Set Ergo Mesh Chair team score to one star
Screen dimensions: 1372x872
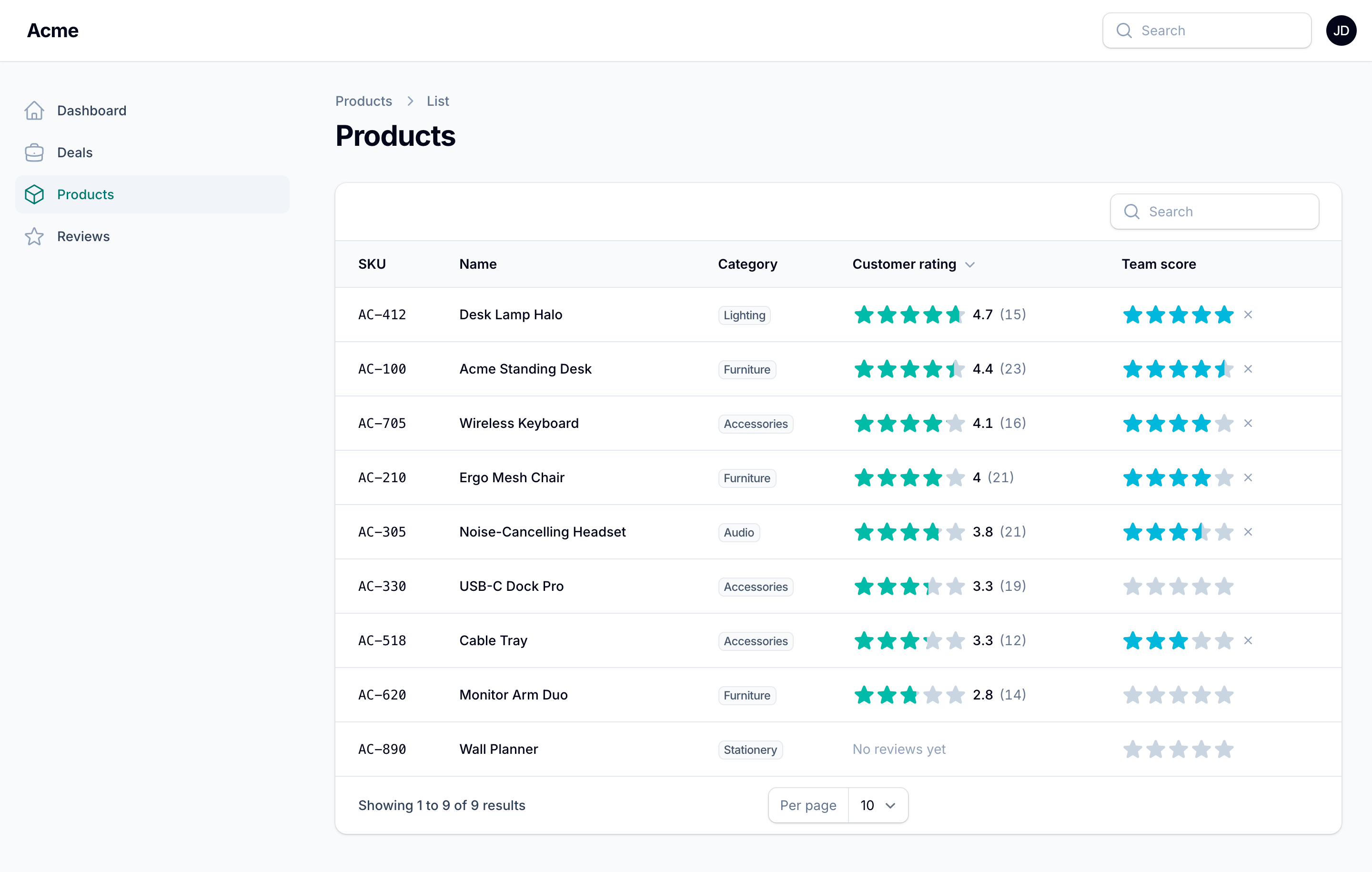pyautogui.click(x=1133, y=477)
